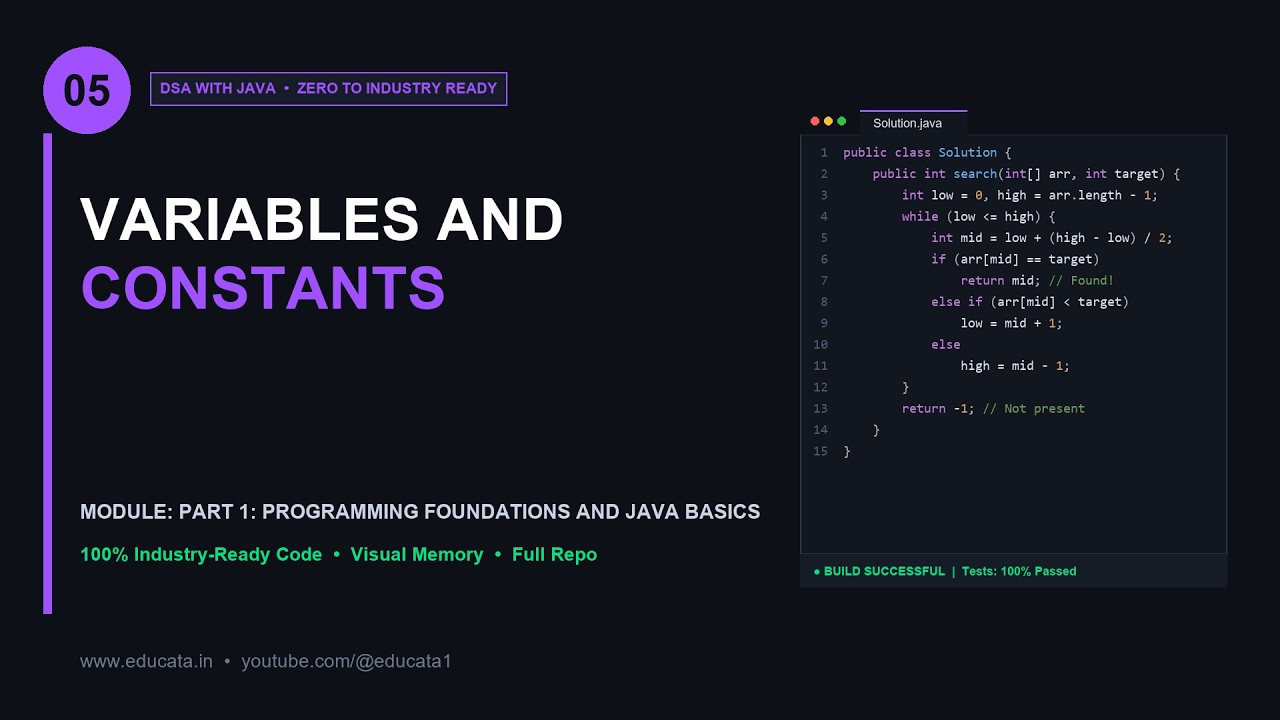
Task: Click the 'high = mid - 1;' line
Action: 1015,366
